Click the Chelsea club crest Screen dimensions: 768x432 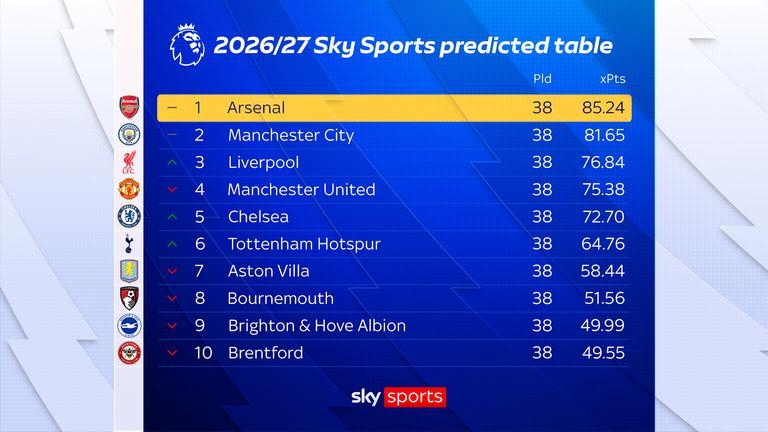tap(129, 216)
